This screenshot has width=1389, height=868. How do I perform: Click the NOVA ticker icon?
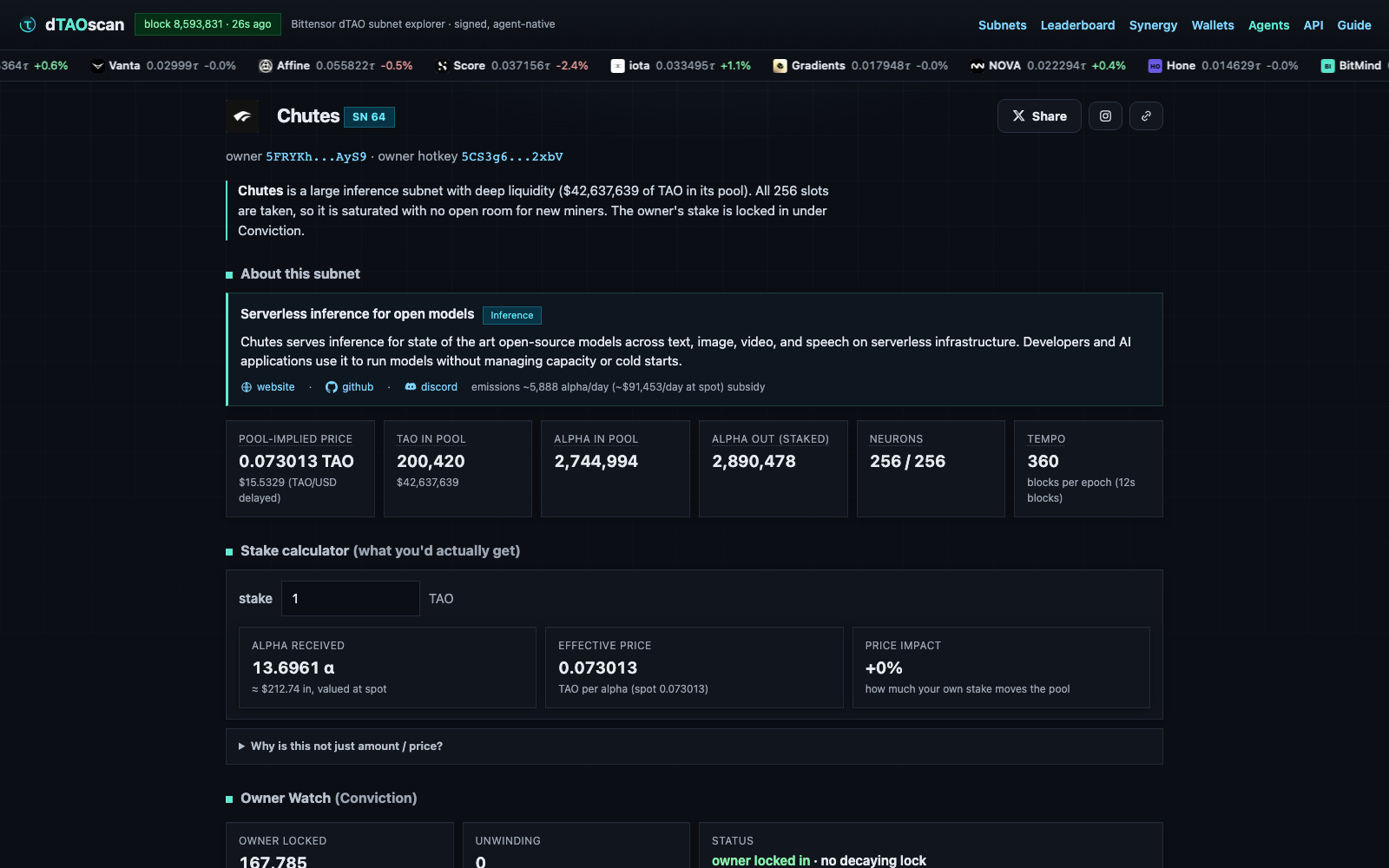pos(978,66)
